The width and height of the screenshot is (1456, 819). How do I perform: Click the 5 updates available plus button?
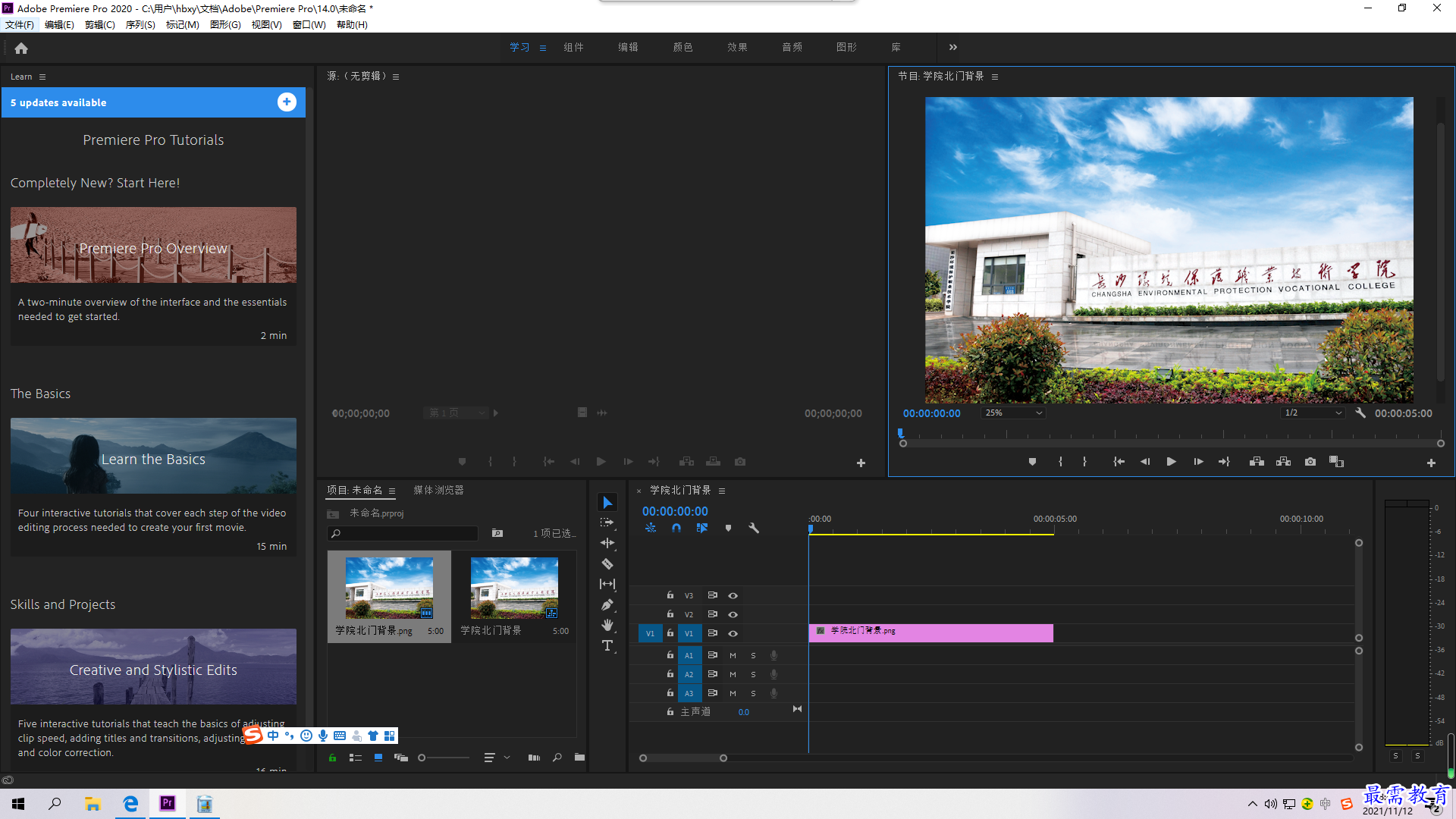287,102
